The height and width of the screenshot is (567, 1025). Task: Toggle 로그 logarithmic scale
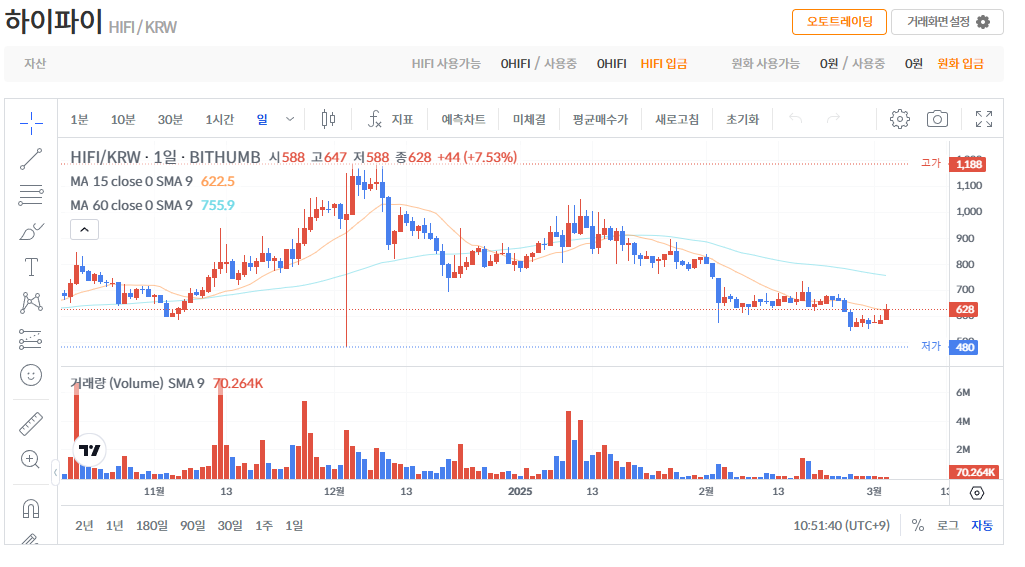pos(947,525)
